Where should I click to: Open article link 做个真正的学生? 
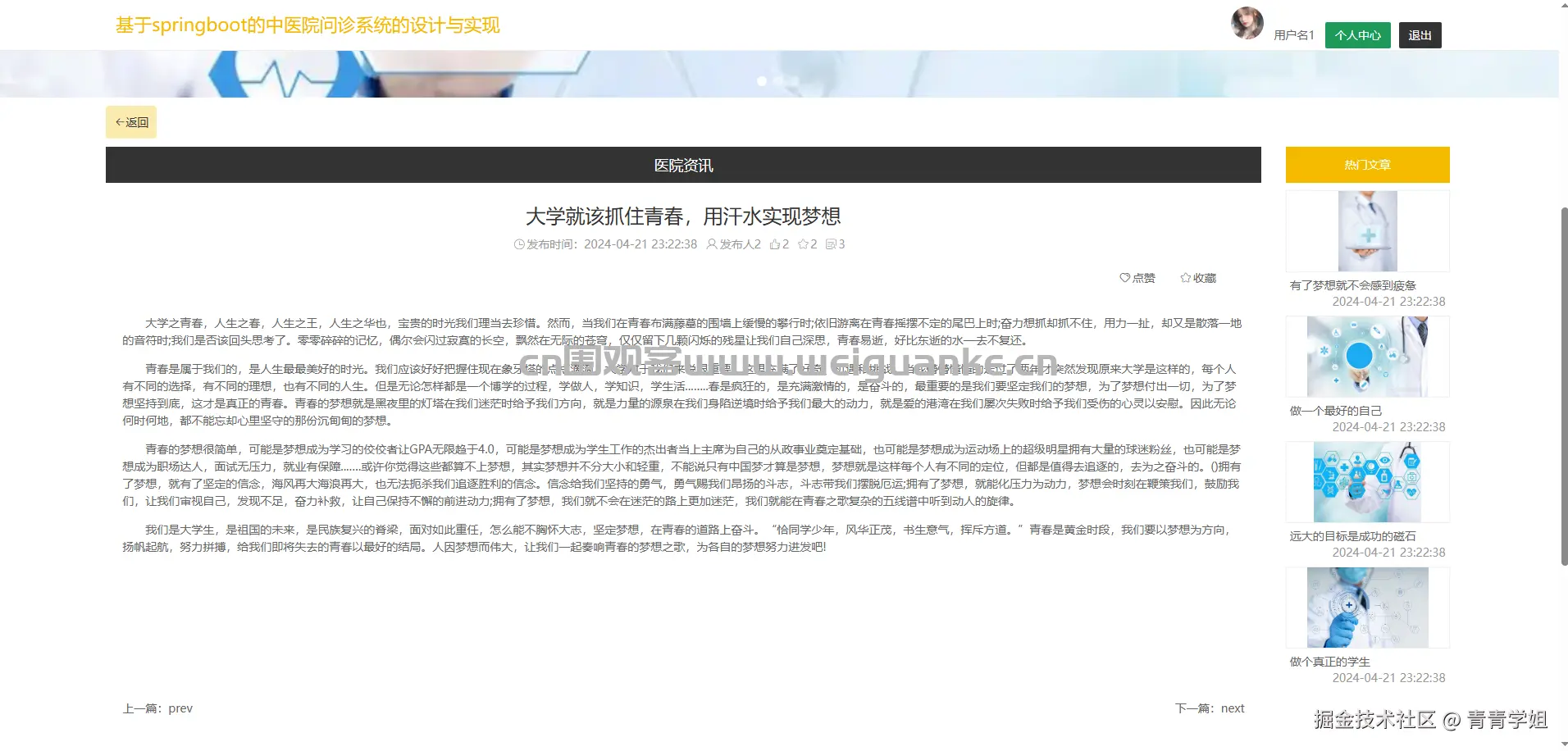click(x=1330, y=662)
